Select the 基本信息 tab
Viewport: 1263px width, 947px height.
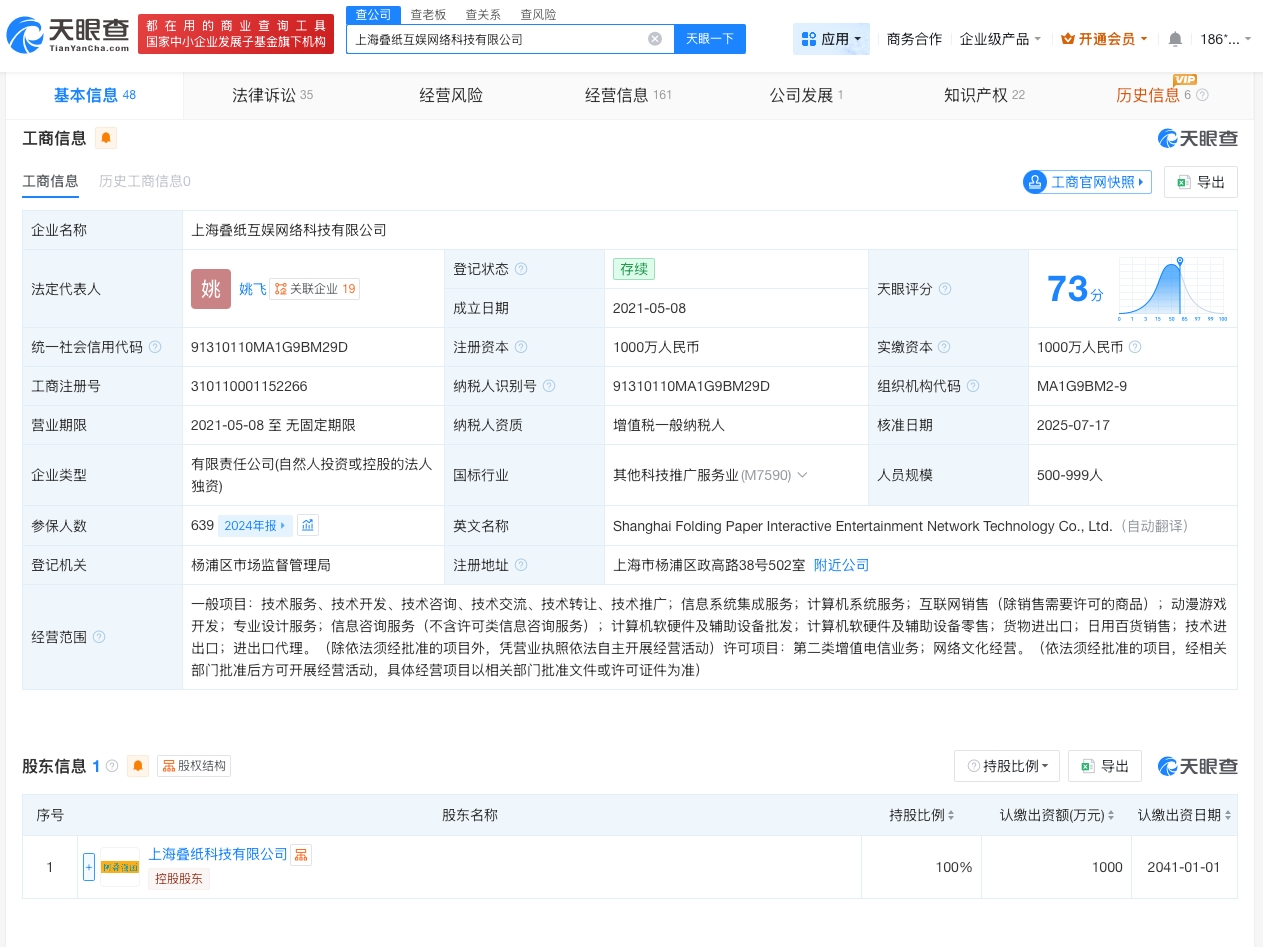[x=94, y=95]
